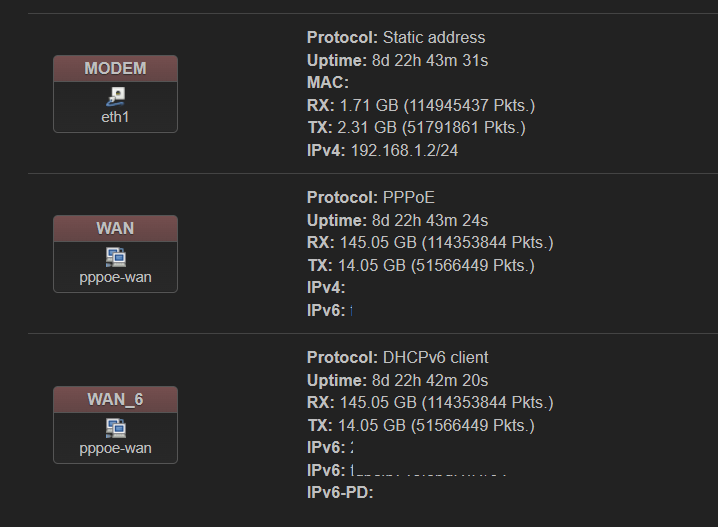718x527 pixels.
Task: Click the MODEM uptime 8d 22h 43m 31s
Action: pos(430,60)
